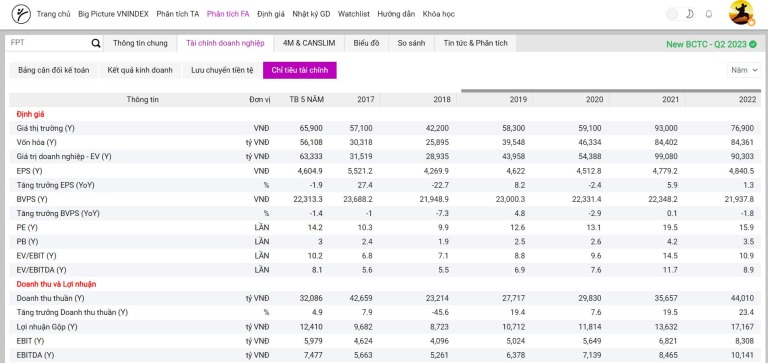Switch to So sánh tab

click(411, 43)
